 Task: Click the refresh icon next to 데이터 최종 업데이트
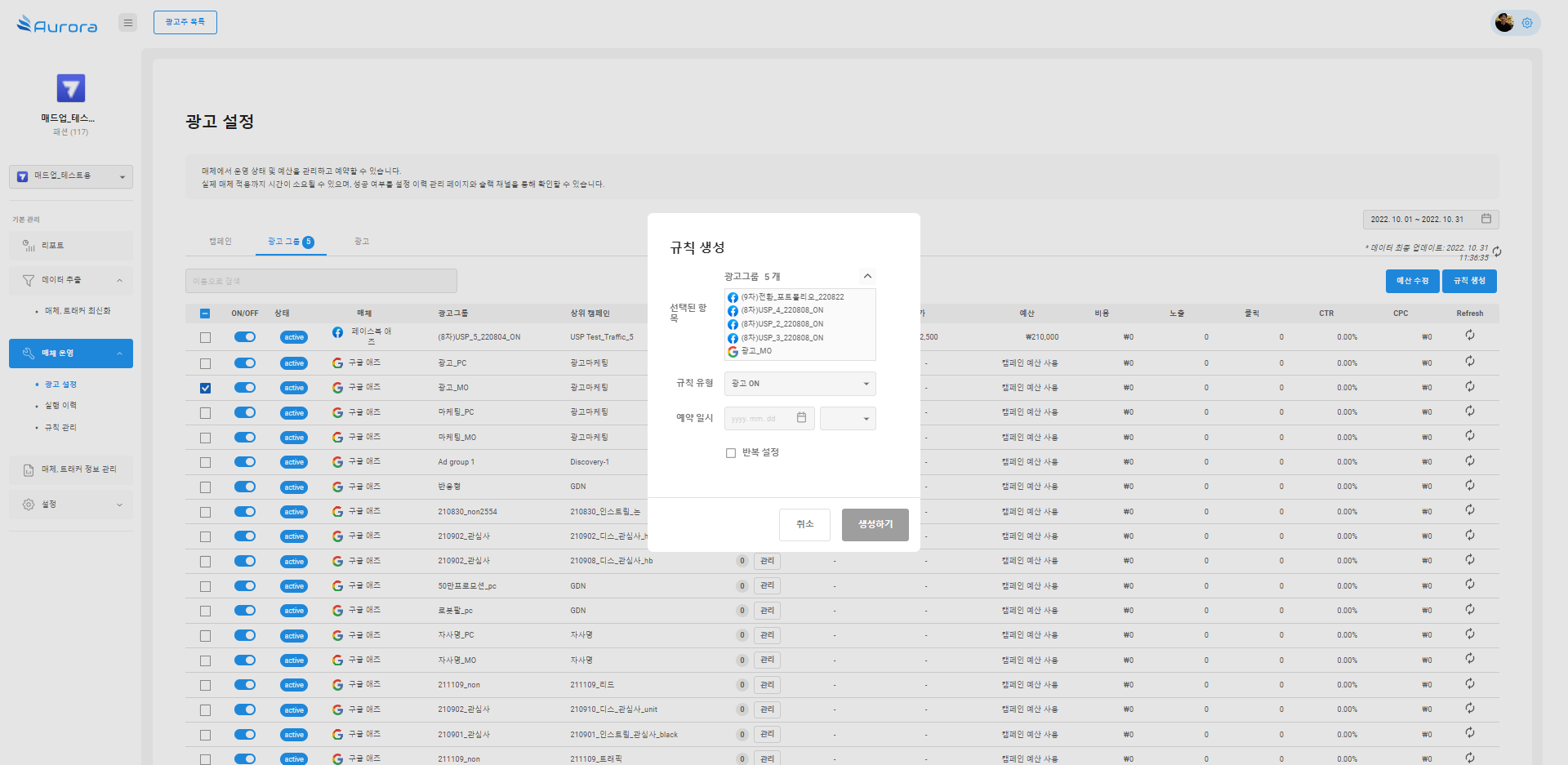tap(1497, 251)
